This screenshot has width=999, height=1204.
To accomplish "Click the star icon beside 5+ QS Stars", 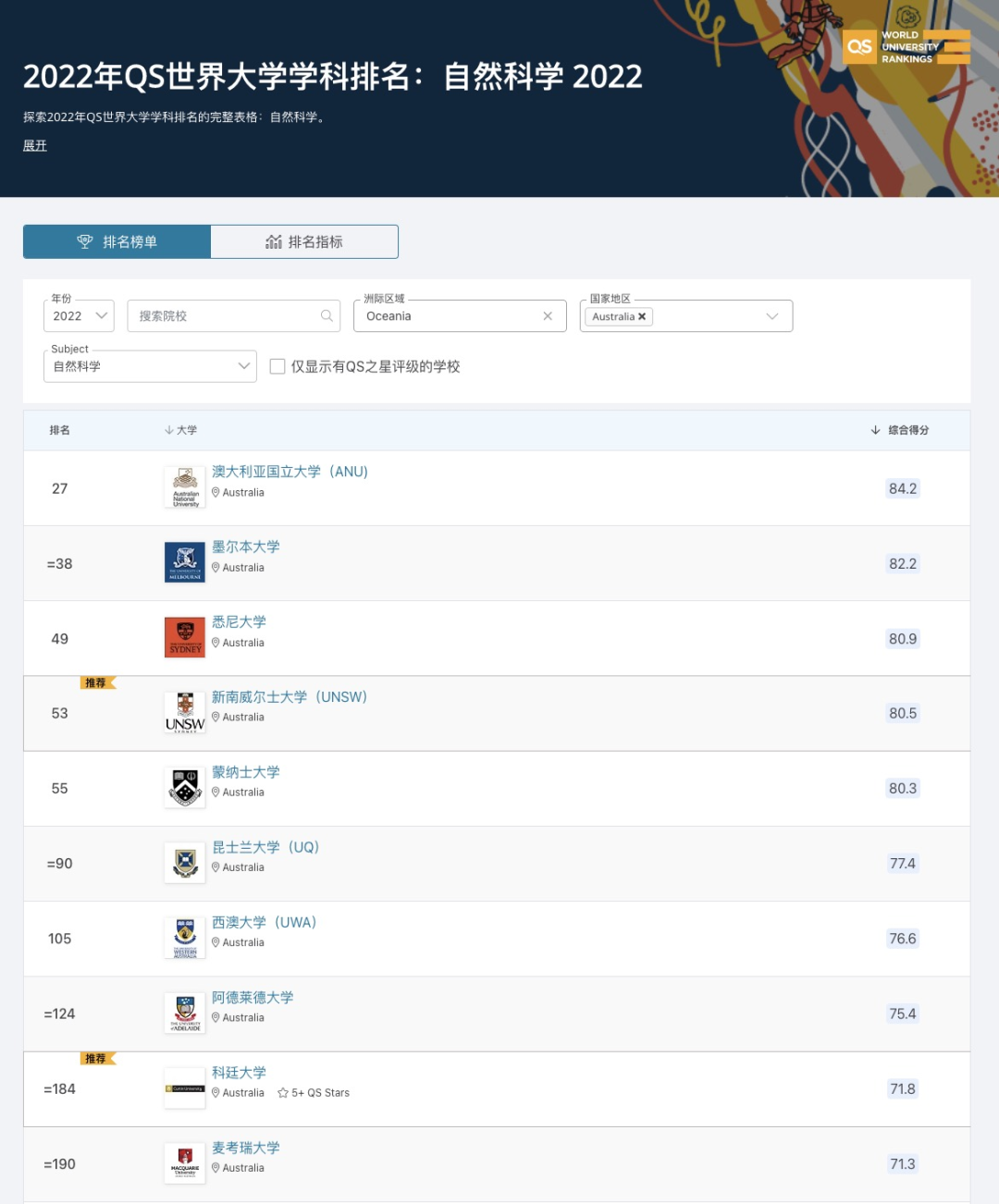I will point(283,1093).
